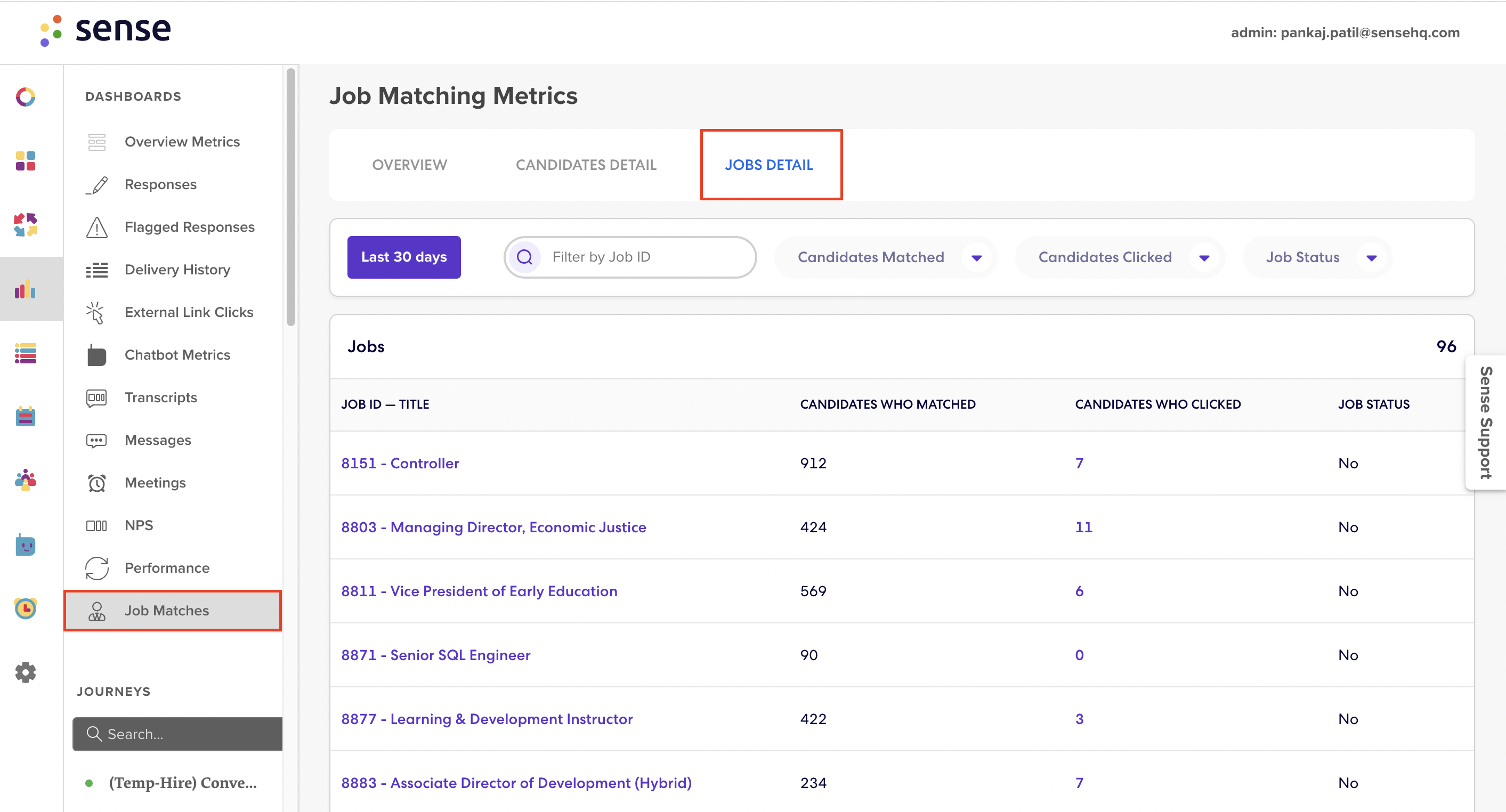Click the Candidates Who Matched column header
The width and height of the screenshot is (1506, 812).
point(887,404)
